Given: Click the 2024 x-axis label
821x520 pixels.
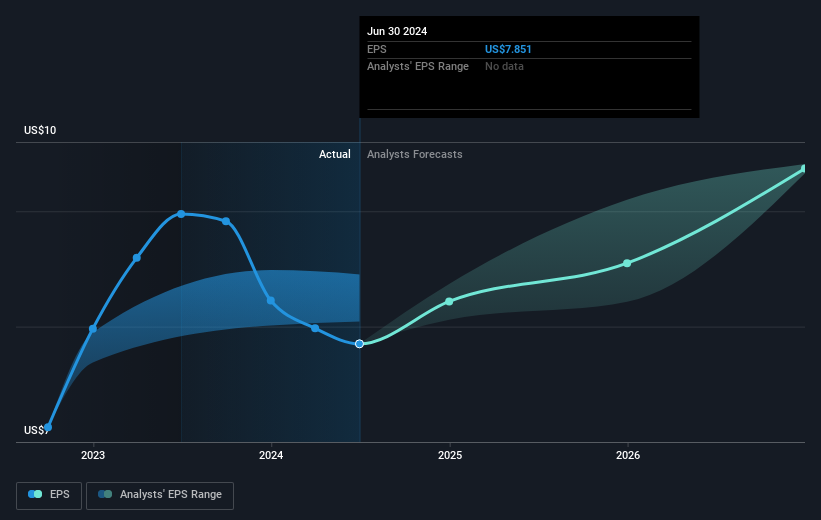Looking at the screenshot, I should [271, 456].
